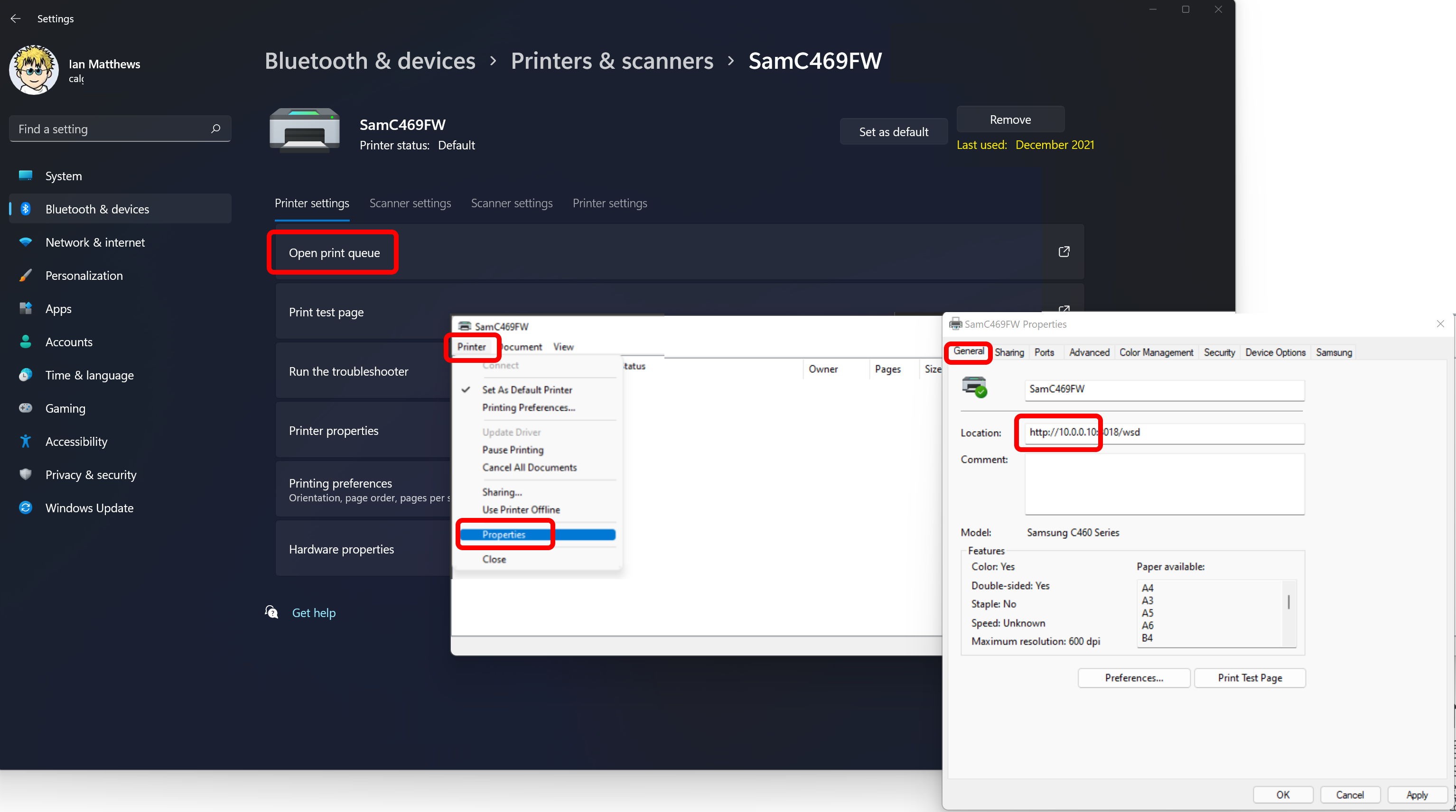Click the back arrow in Settings
Viewport: 1456px width, 812px height.
(x=15, y=18)
